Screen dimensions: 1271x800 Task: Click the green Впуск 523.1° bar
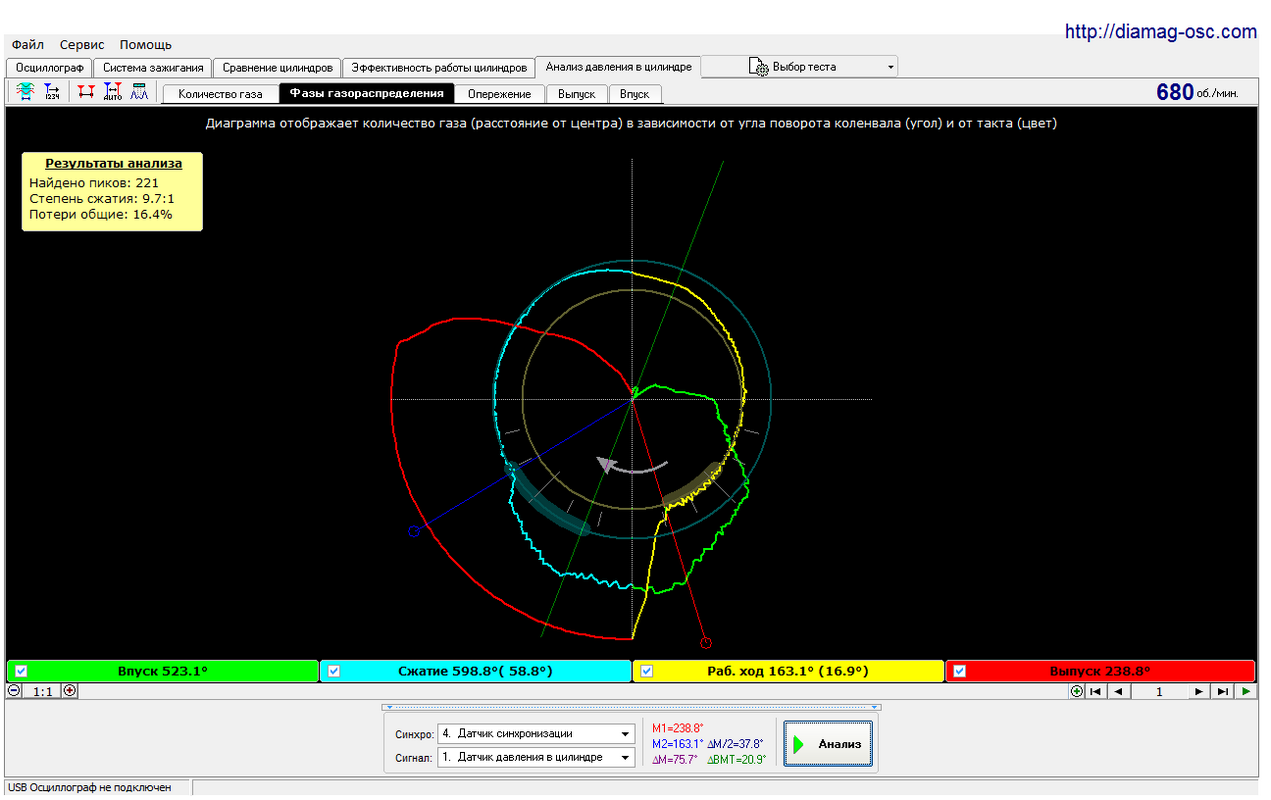pos(163,671)
